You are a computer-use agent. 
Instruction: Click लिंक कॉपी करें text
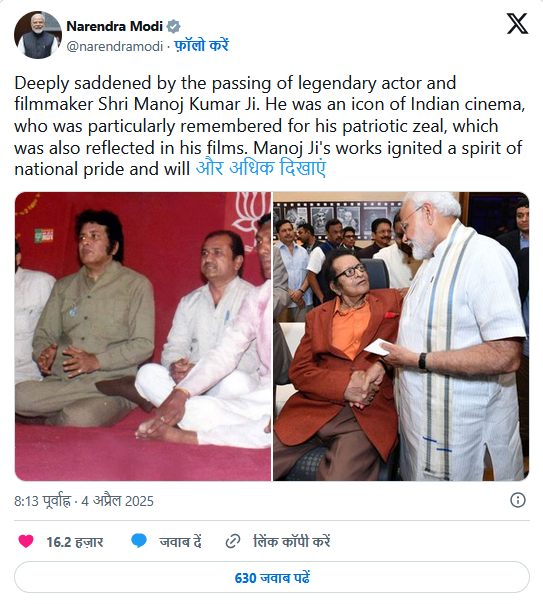click(x=292, y=542)
